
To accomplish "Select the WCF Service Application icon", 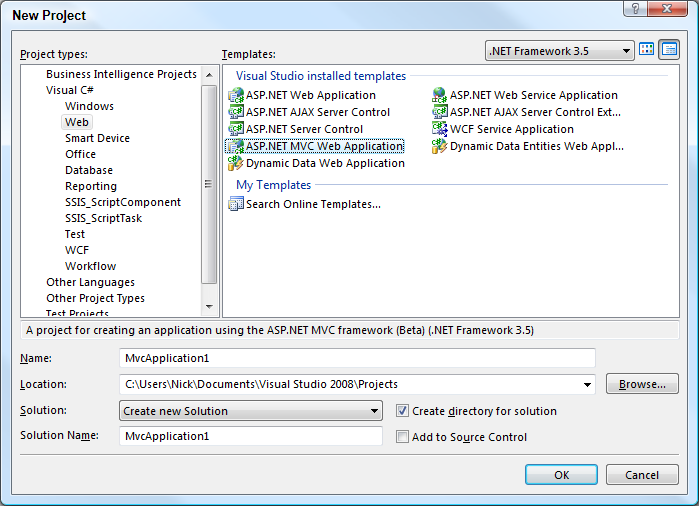I will [x=440, y=130].
